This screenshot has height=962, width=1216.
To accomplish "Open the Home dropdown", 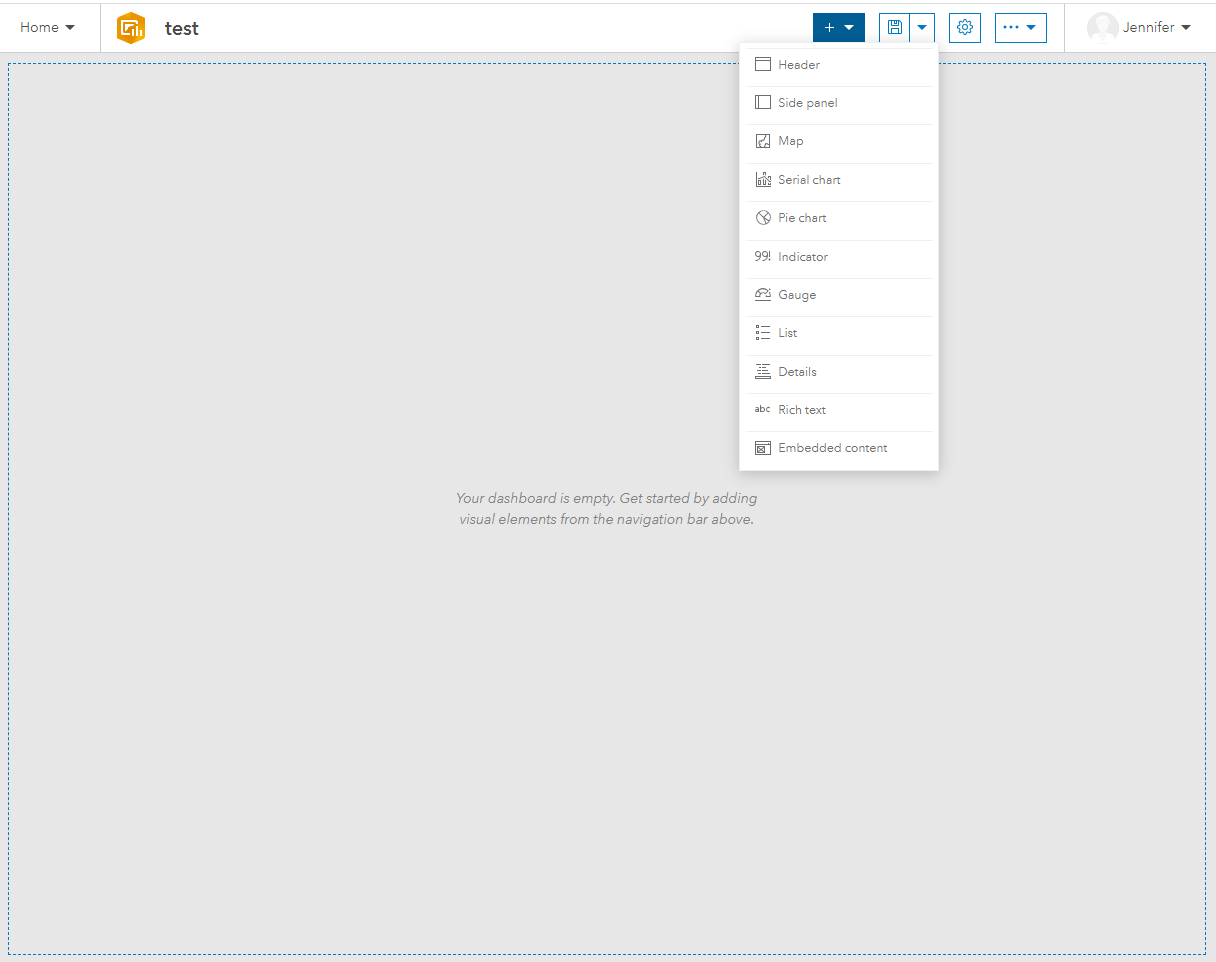I will click(x=48, y=27).
